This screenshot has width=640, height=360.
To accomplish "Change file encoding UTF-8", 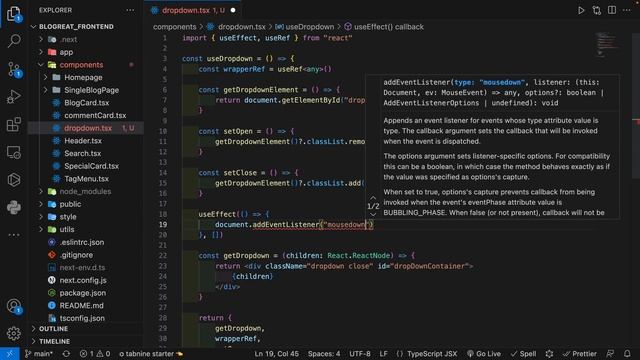I will tap(360, 354).
